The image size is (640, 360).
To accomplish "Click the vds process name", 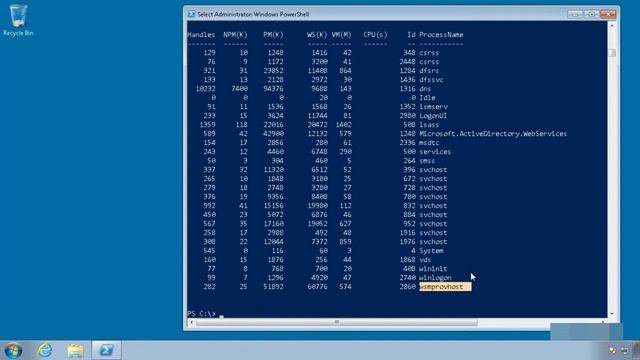I will tap(425, 260).
